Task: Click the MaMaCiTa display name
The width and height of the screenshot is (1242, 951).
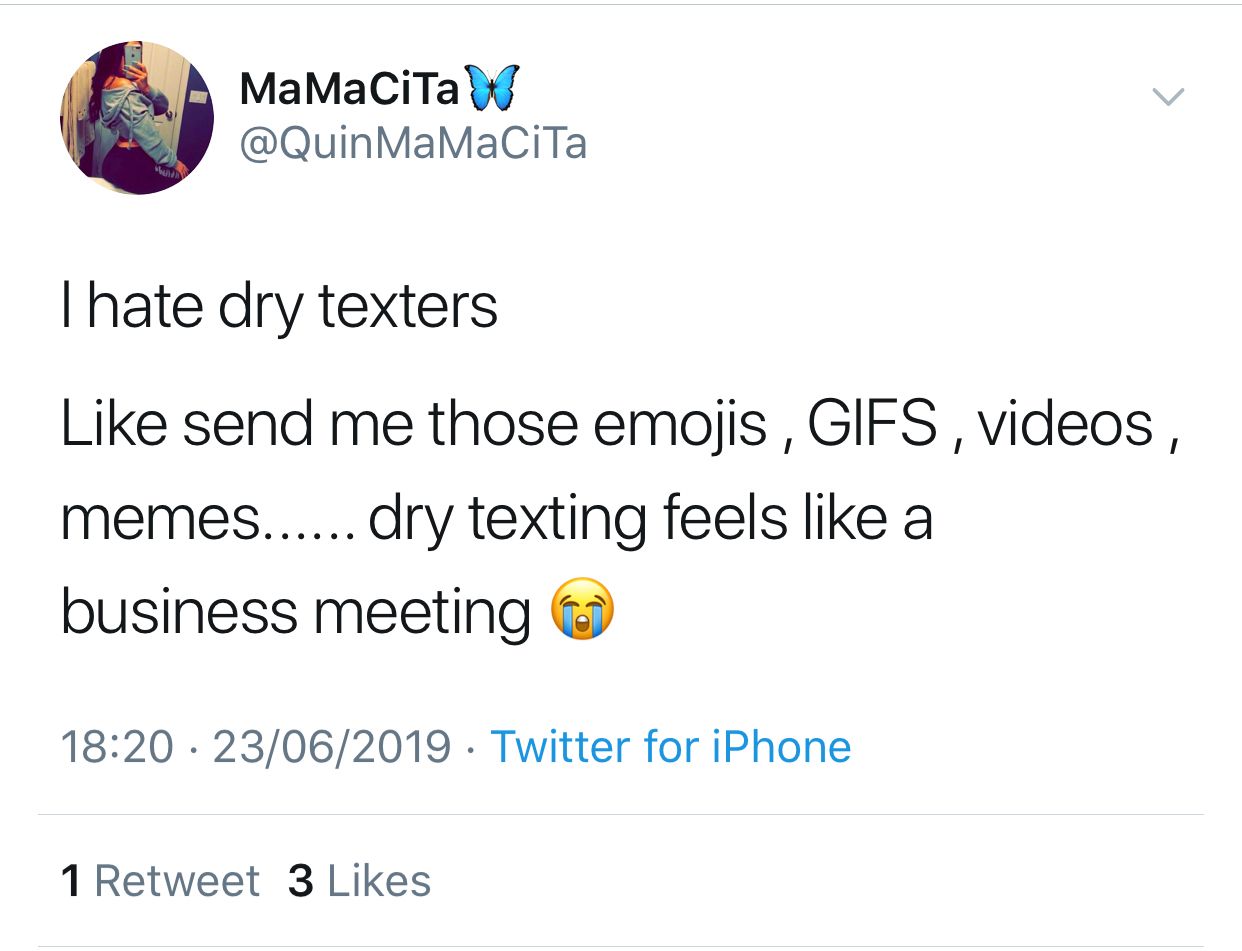Action: pos(350,90)
